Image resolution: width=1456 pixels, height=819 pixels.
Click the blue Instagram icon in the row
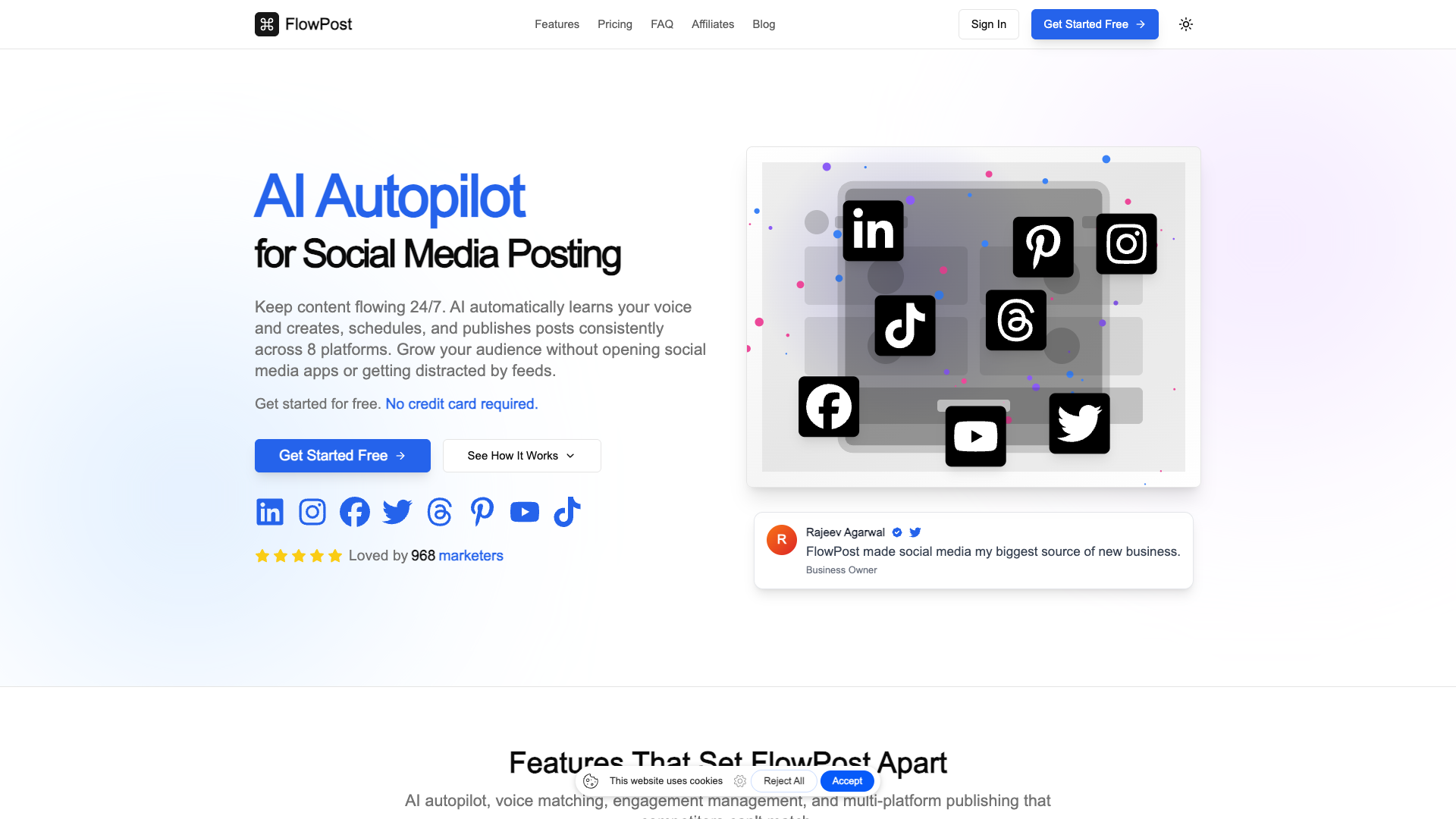point(312,512)
